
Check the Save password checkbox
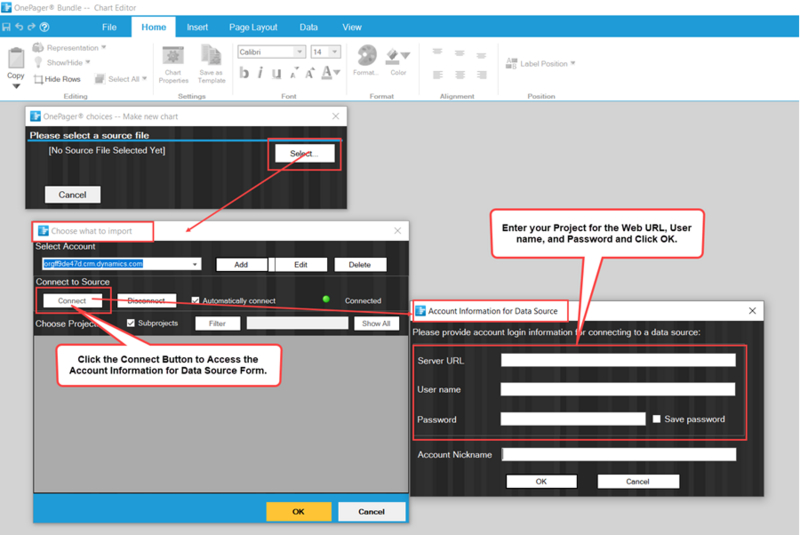(x=657, y=419)
